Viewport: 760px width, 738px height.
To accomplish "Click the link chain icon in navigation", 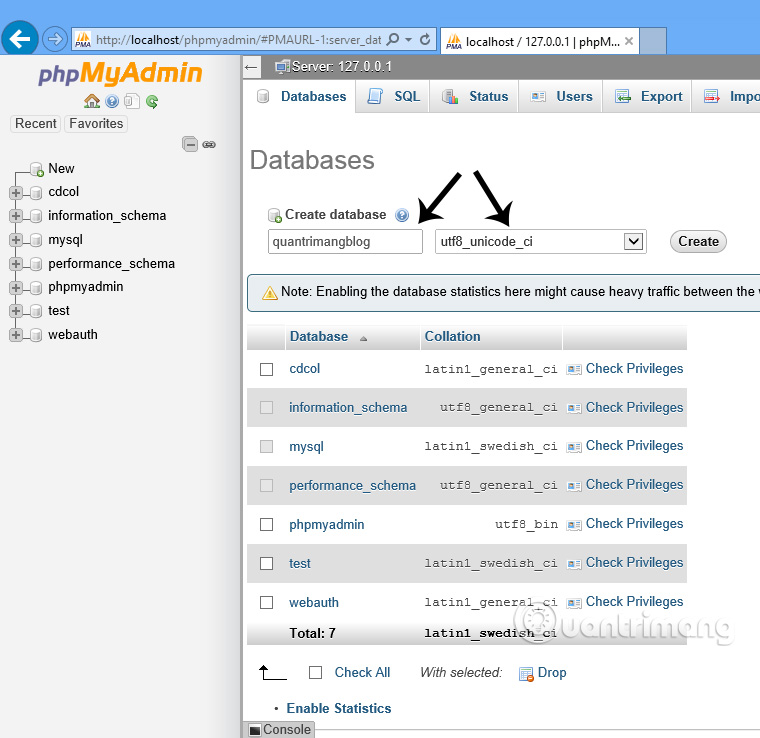I will [x=209, y=144].
